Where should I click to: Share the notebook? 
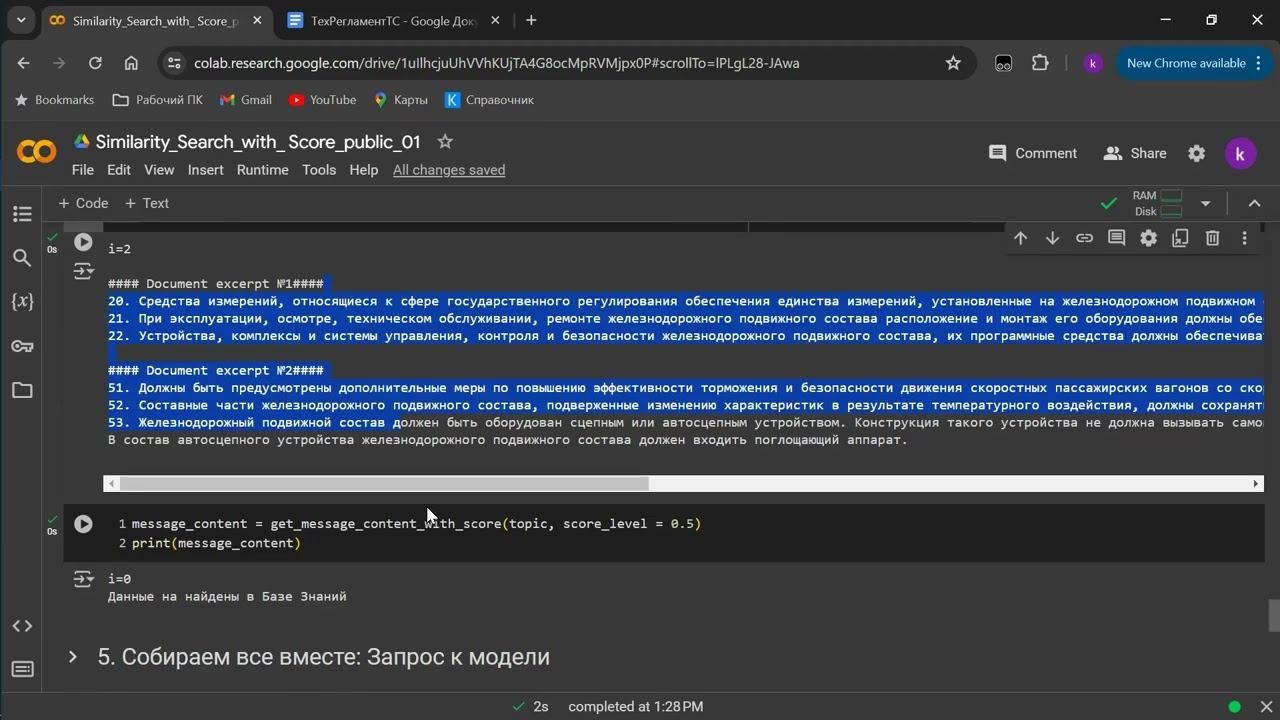pyautogui.click(x=1135, y=153)
